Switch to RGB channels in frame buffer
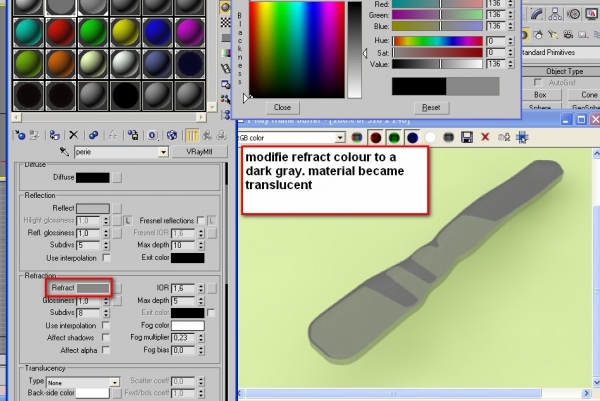 point(357,137)
